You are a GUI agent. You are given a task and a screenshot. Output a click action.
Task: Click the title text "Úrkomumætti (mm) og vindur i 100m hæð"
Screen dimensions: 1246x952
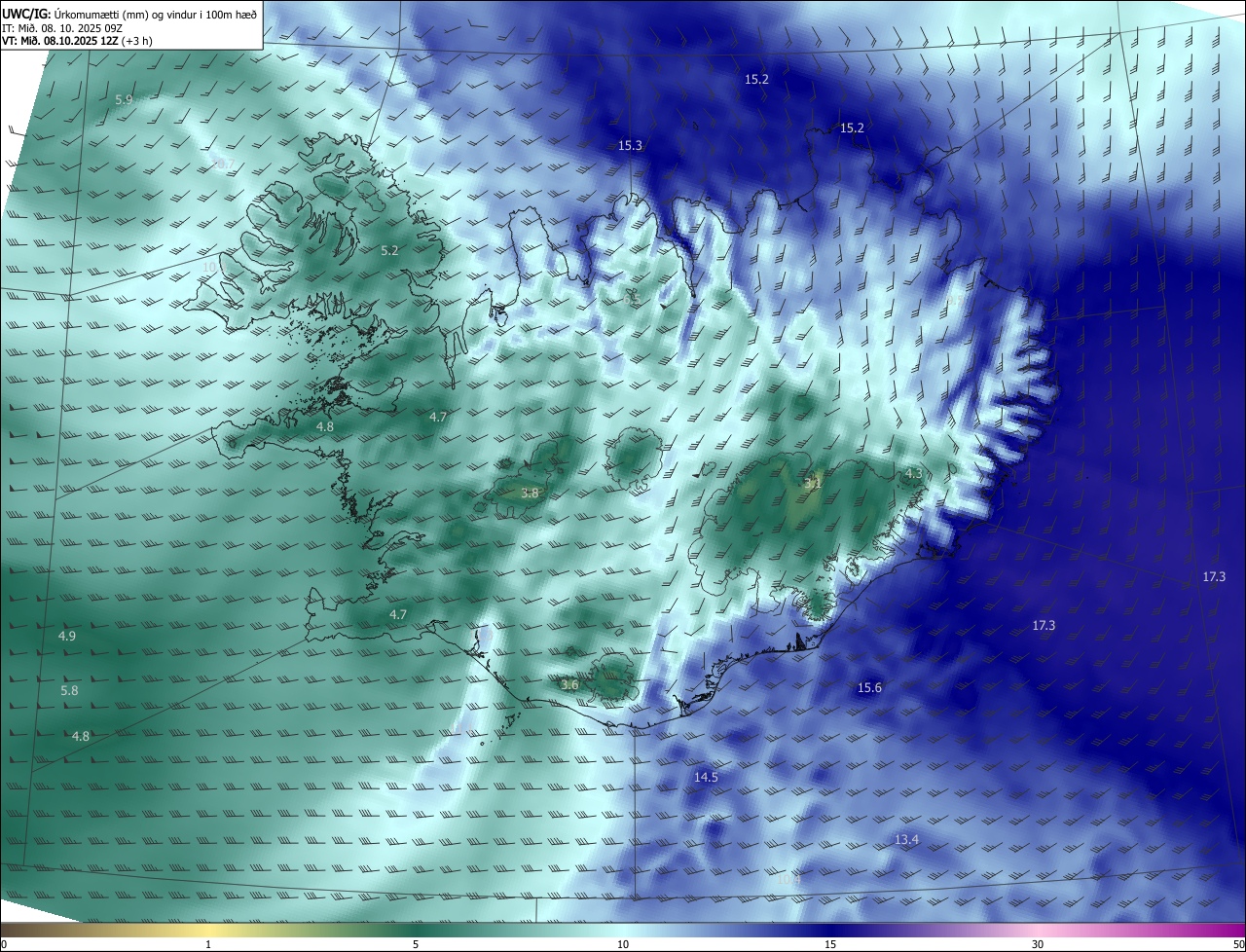[x=155, y=14]
